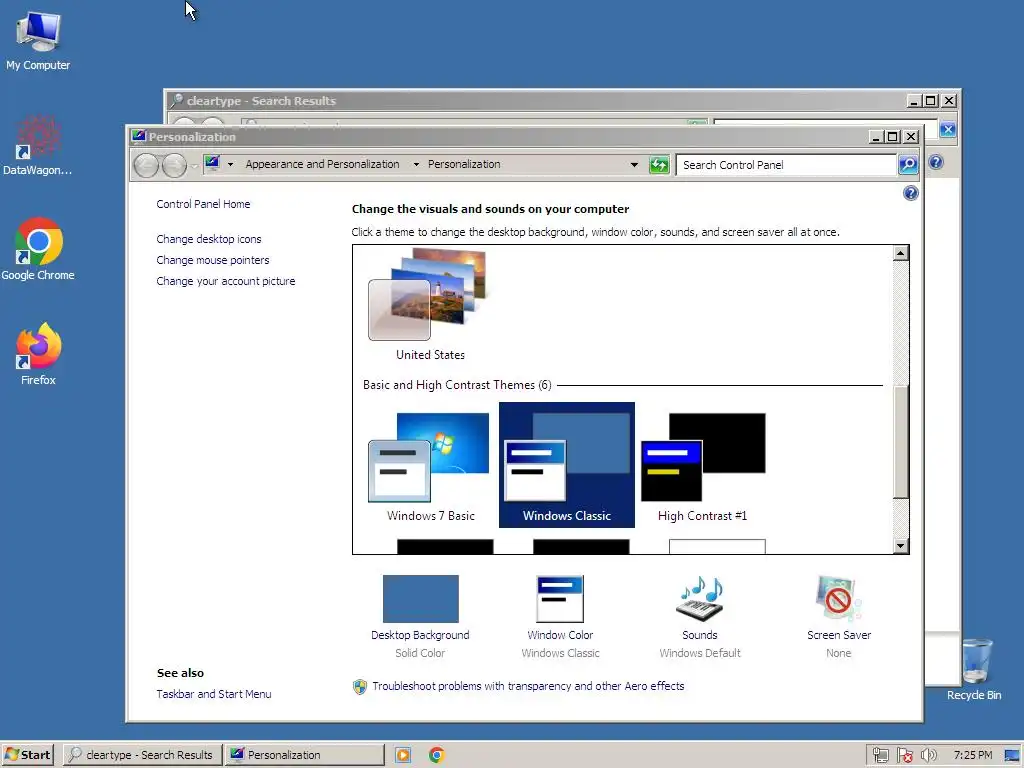Image resolution: width=1024 pixels, height=768 pixels.
Task: Click the theme list scrollbar thumb
Action: point(901,441)
